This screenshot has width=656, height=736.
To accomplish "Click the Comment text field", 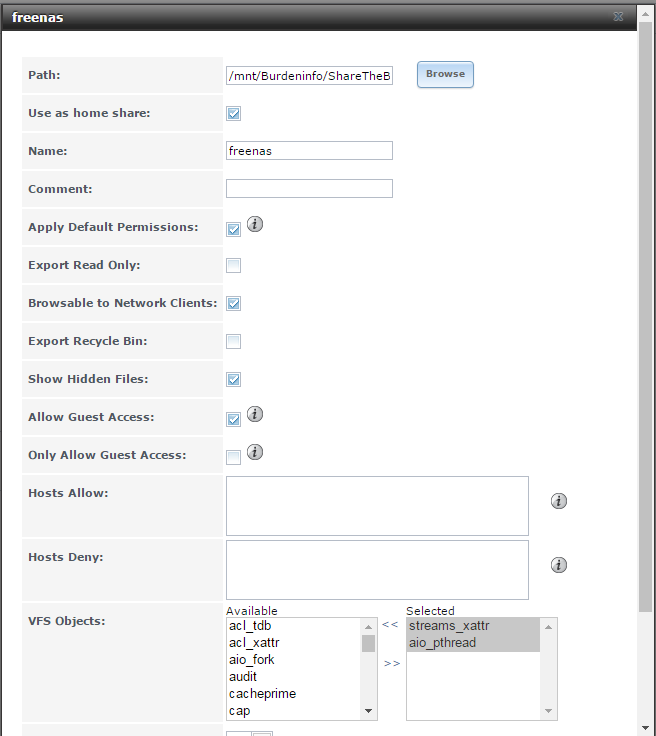I will click(309, 189).
